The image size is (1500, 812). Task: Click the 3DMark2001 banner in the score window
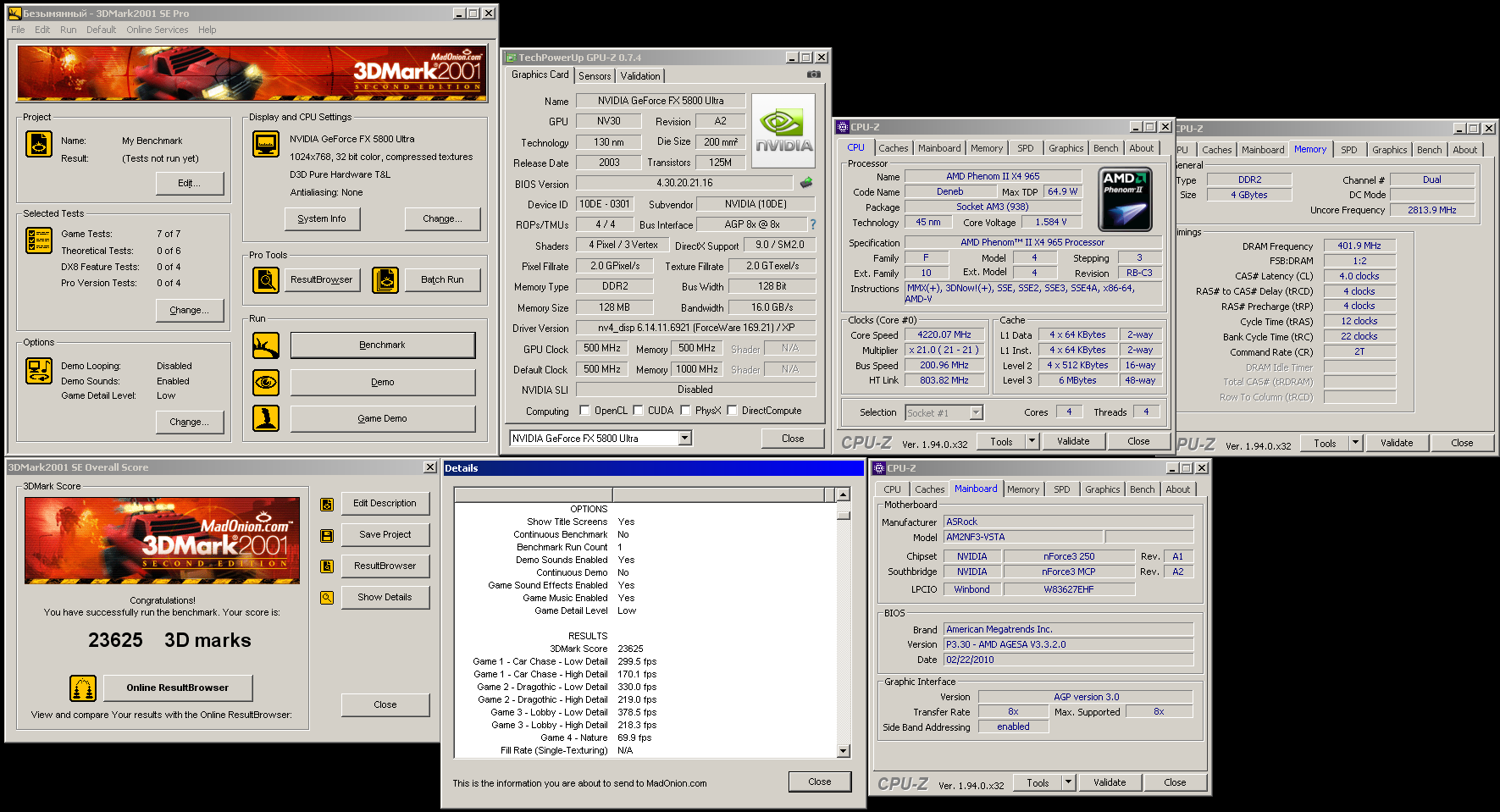(x=162, y=540)
